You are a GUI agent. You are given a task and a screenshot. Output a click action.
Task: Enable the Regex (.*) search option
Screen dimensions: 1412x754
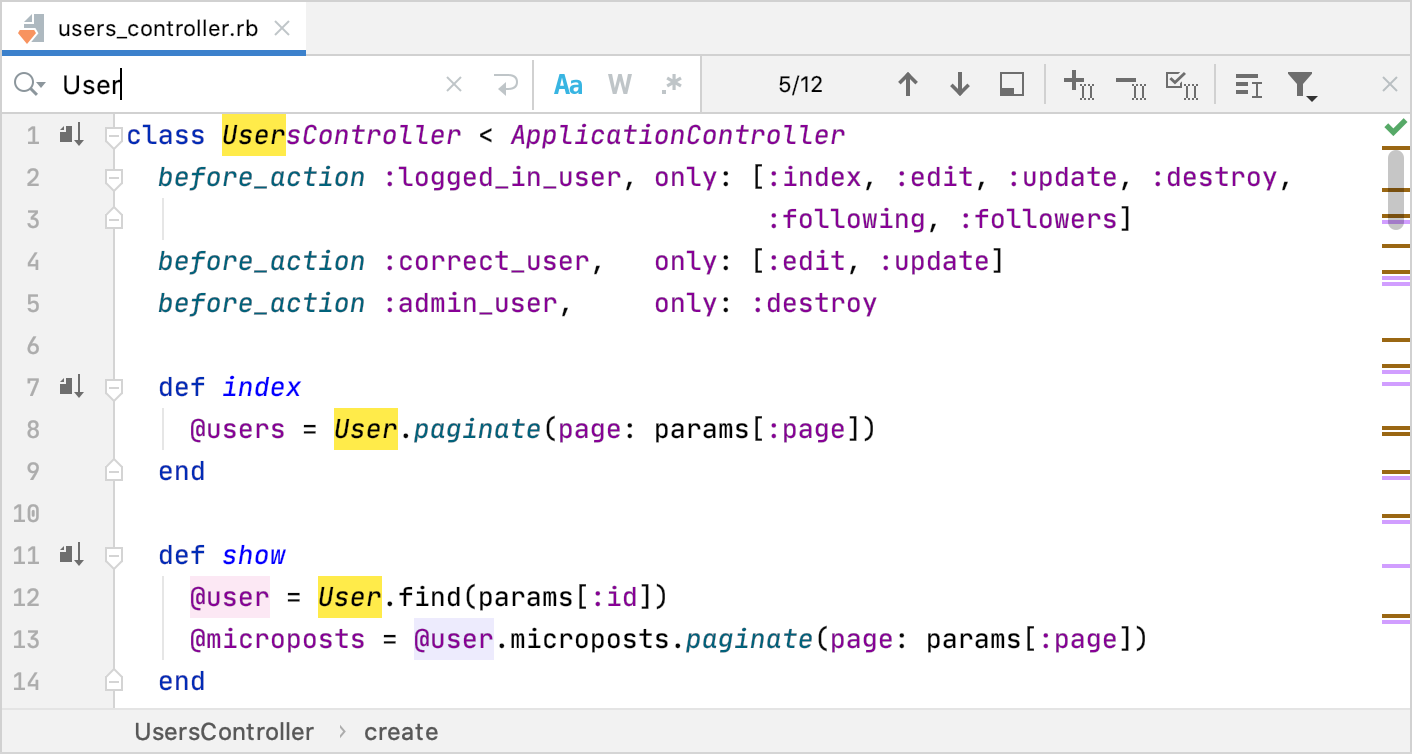point(672,85)
